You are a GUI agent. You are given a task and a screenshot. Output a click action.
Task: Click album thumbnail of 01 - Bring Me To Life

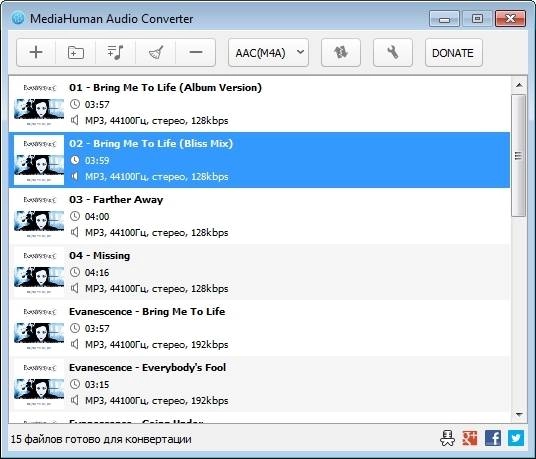[x=39, y=104]
